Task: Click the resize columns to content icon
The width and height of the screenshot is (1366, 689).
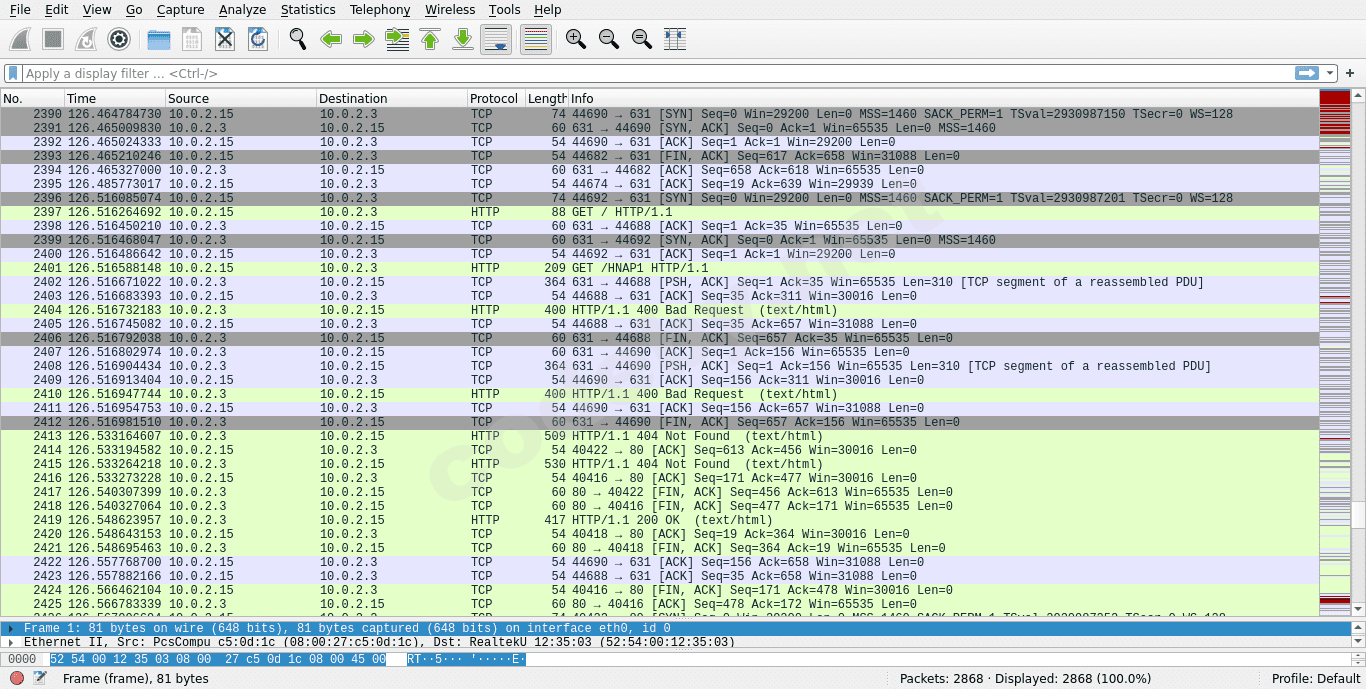Action: (674, 39)
